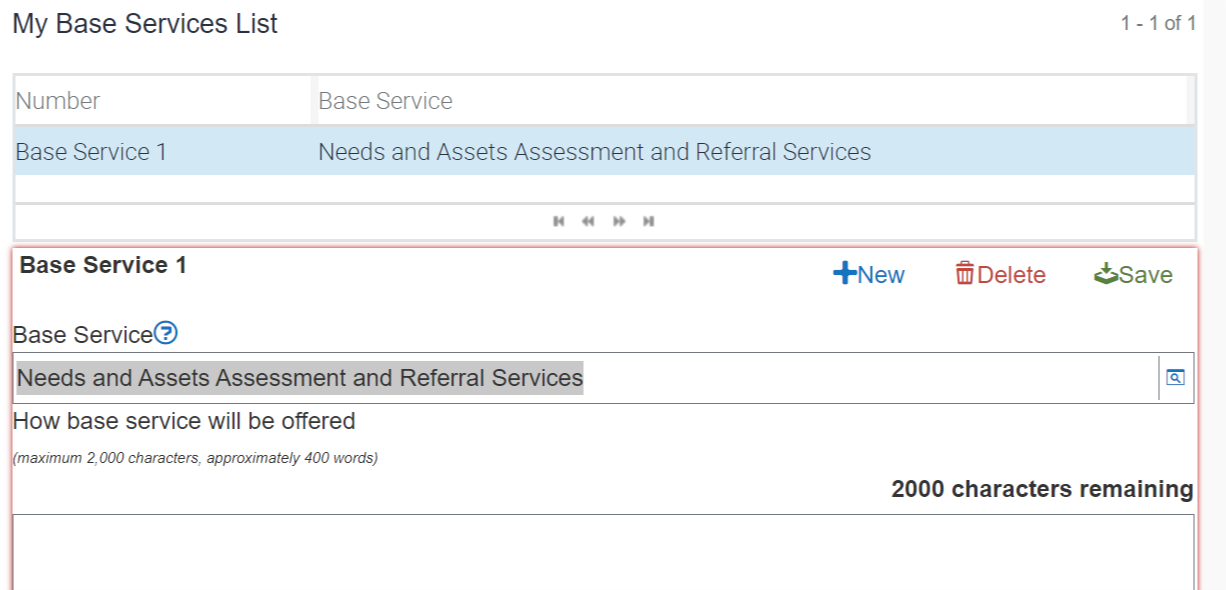Save the Base Service 1 record

tap(1133, 275)
